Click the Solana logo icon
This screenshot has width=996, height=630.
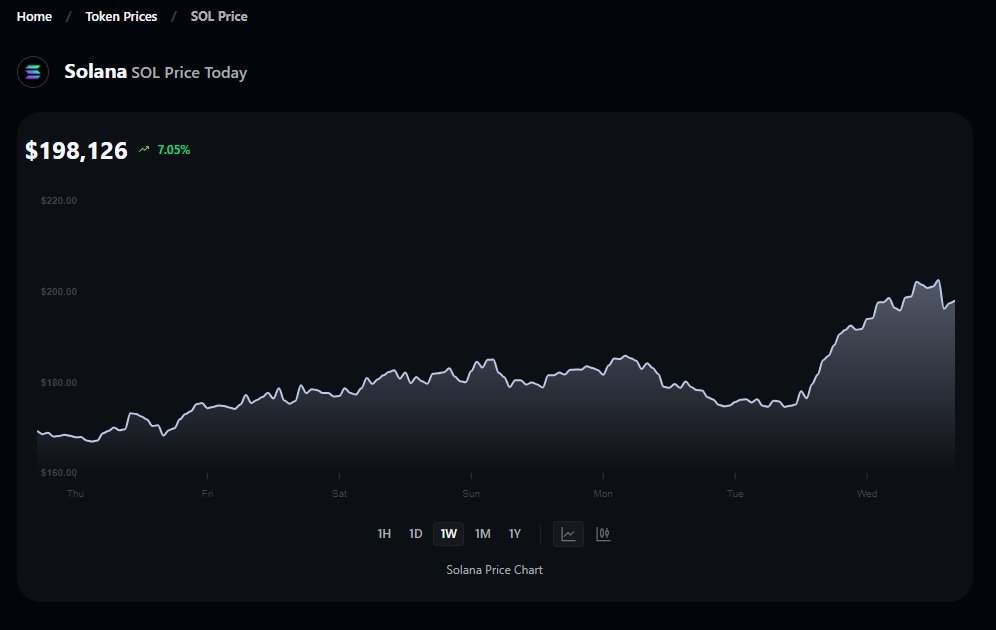point(33,72)
